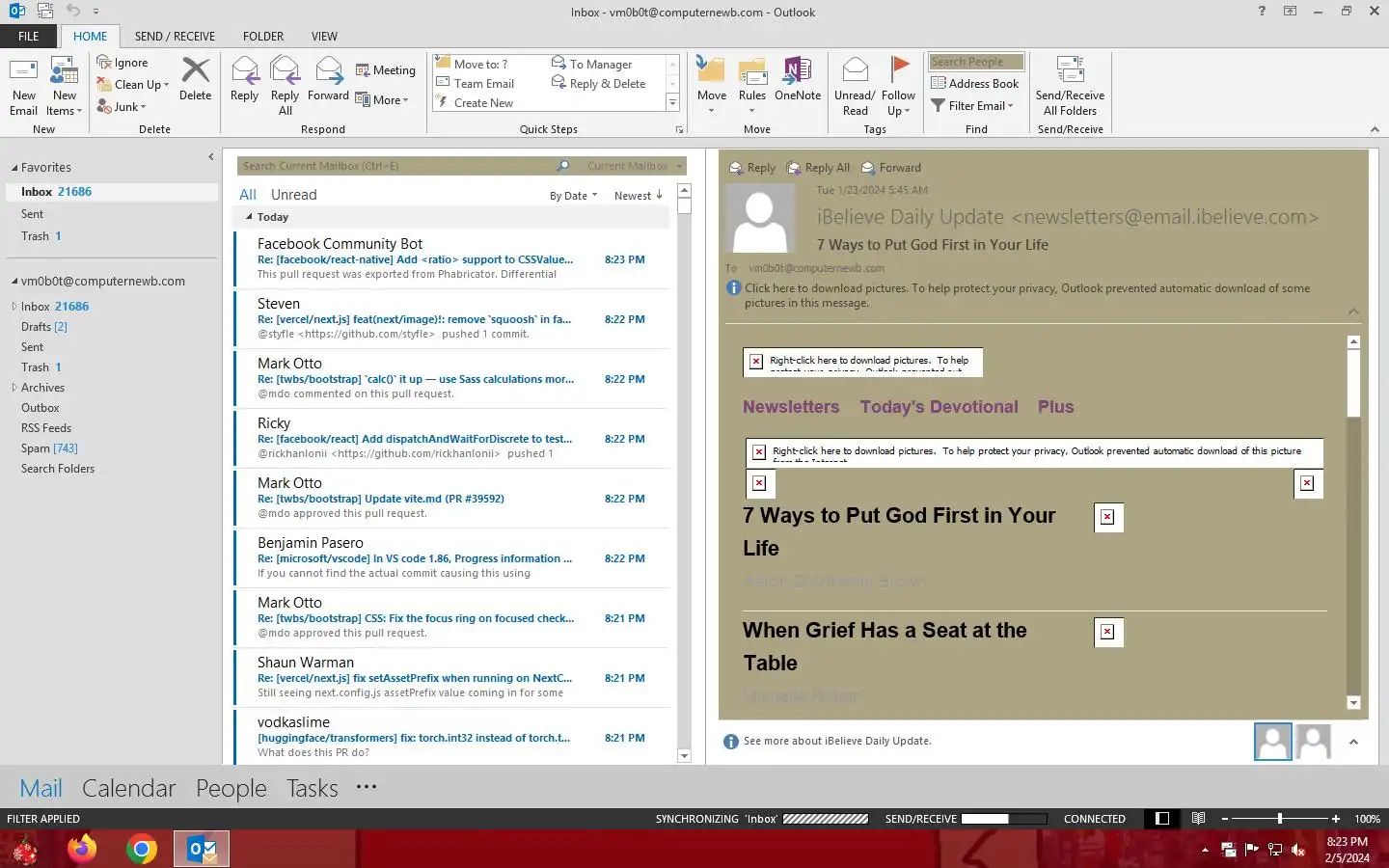Click the Reply All ribbon icon
The height and width of the screenshot is (868, 1389).
coord(285,70)
